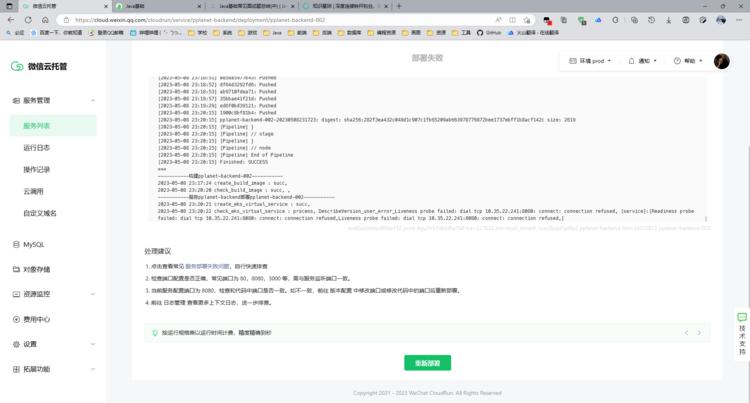Open the Java bookmark folder
Viewport: 750px width, 403px height.
pos(272,33)
